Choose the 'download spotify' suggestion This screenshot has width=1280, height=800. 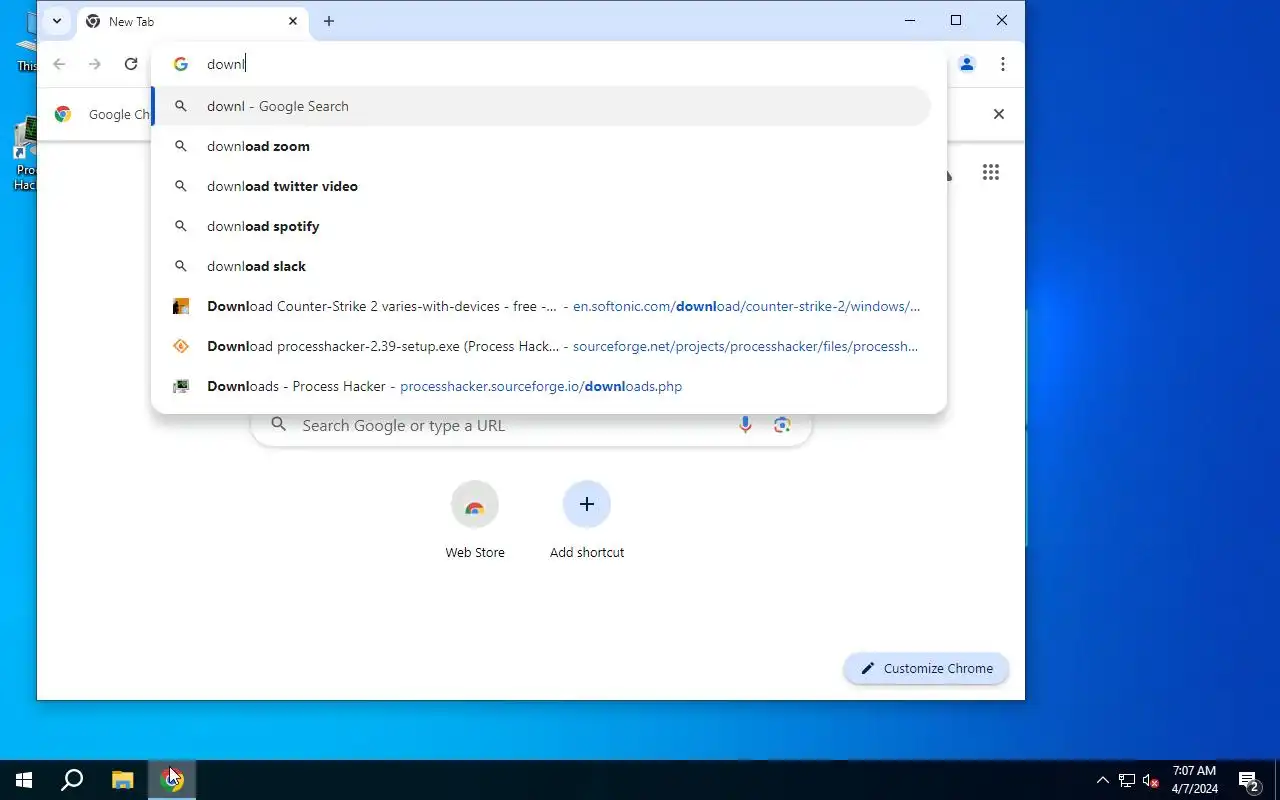tap(541, 226)
